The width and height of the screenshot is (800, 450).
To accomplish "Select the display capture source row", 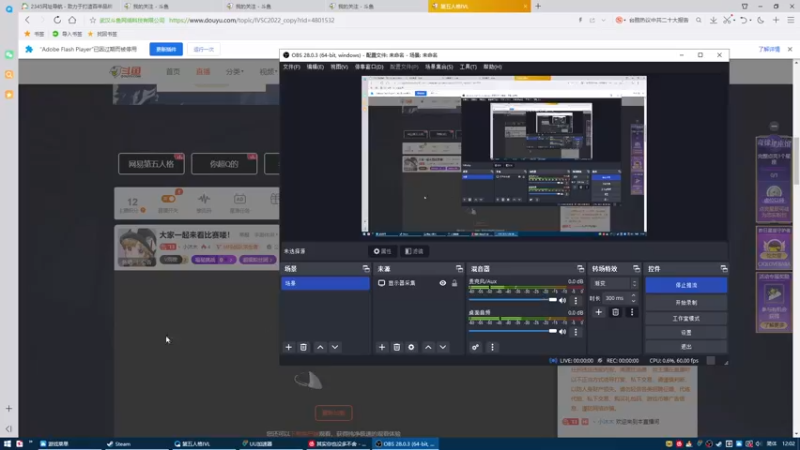I will pos(418,283).
